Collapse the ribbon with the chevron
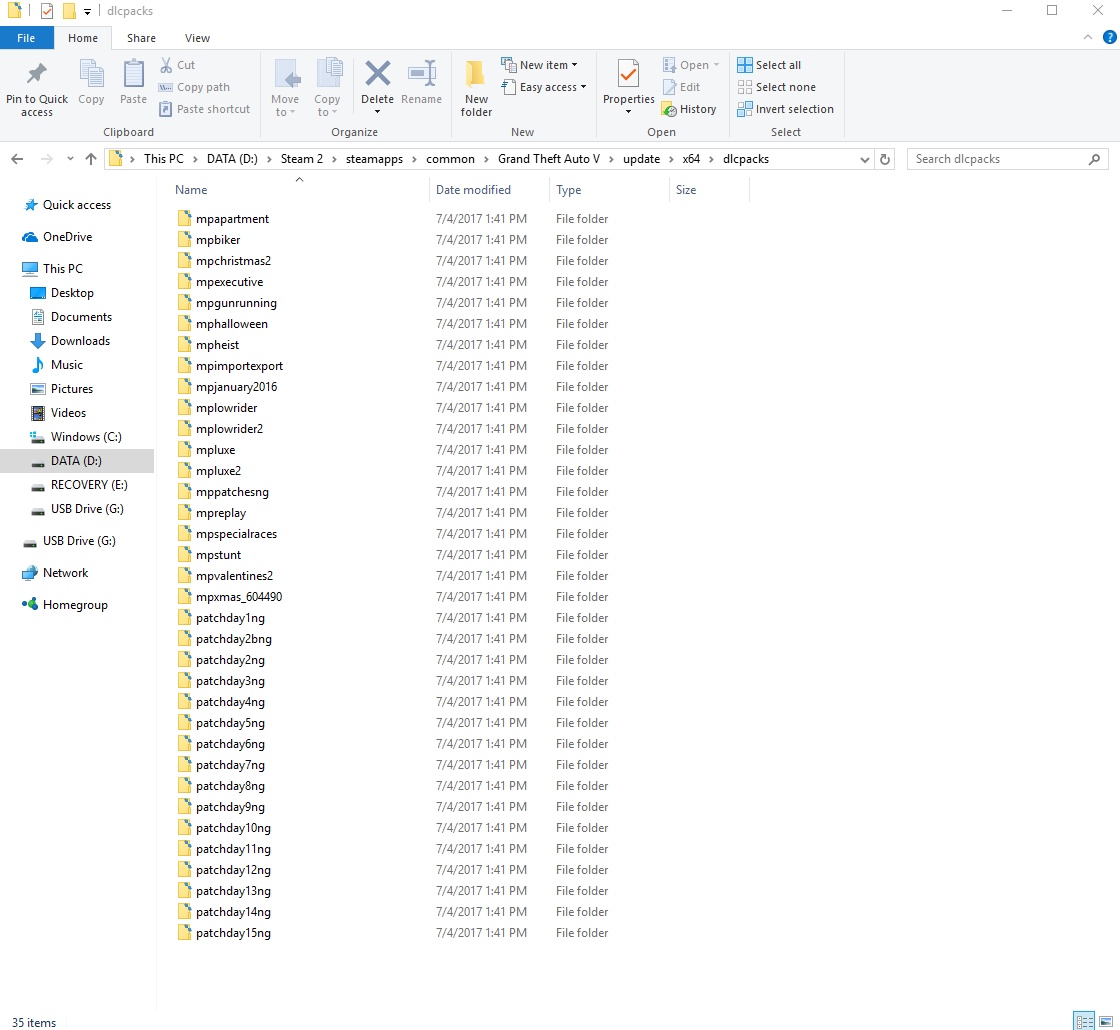Screen dimensions: 1120x1030 click(1087, 37)
